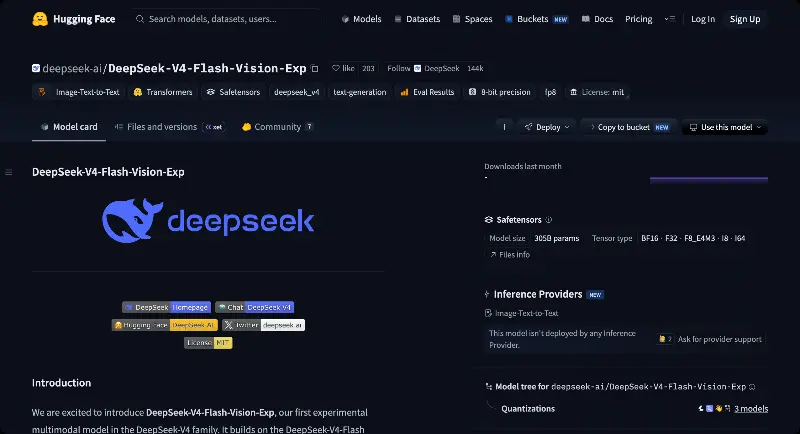Click the License MIT badge
This screenshot has width=800, height=434.
[208, 343]
